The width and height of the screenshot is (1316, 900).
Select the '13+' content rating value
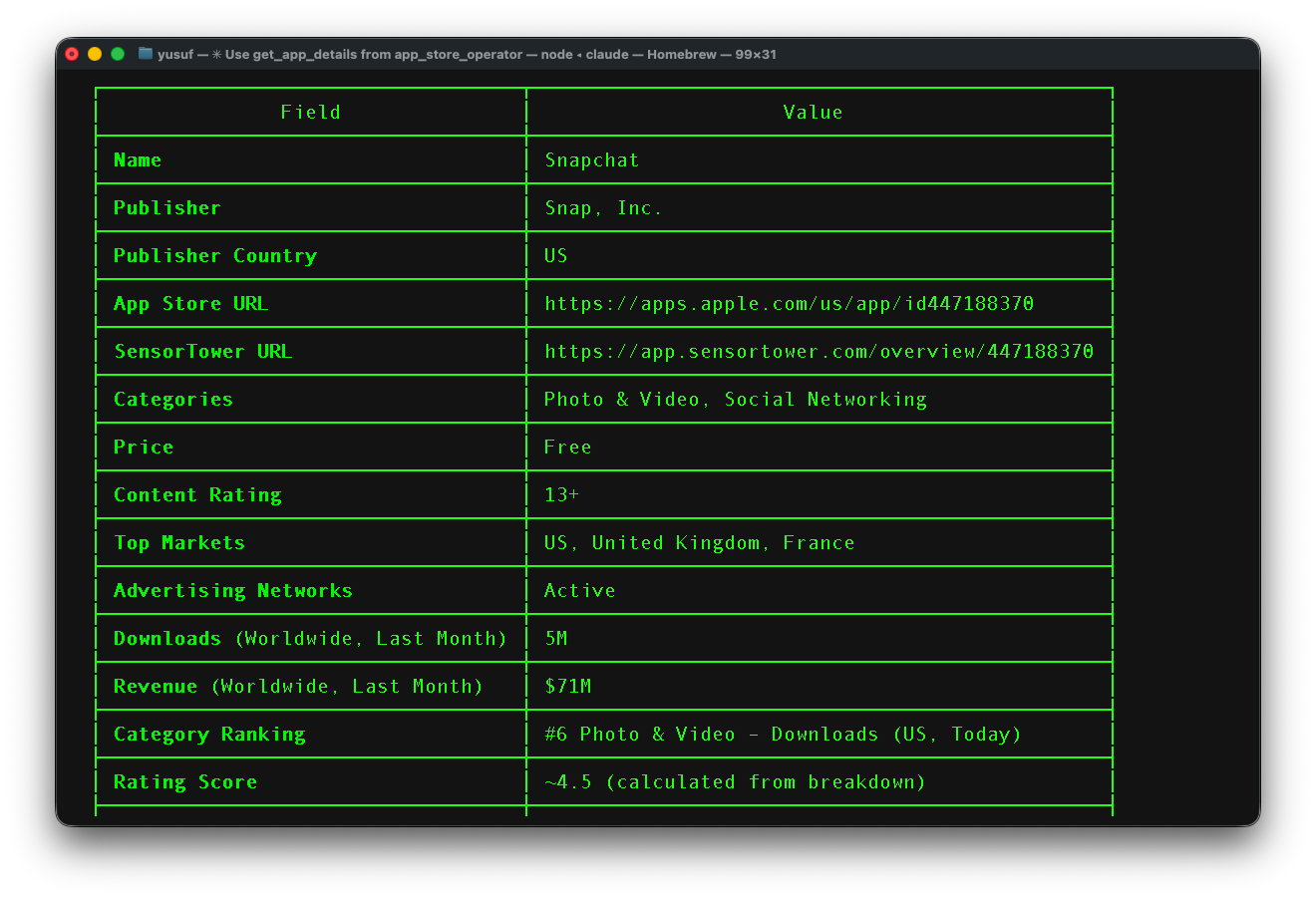[x=561, y=495]
